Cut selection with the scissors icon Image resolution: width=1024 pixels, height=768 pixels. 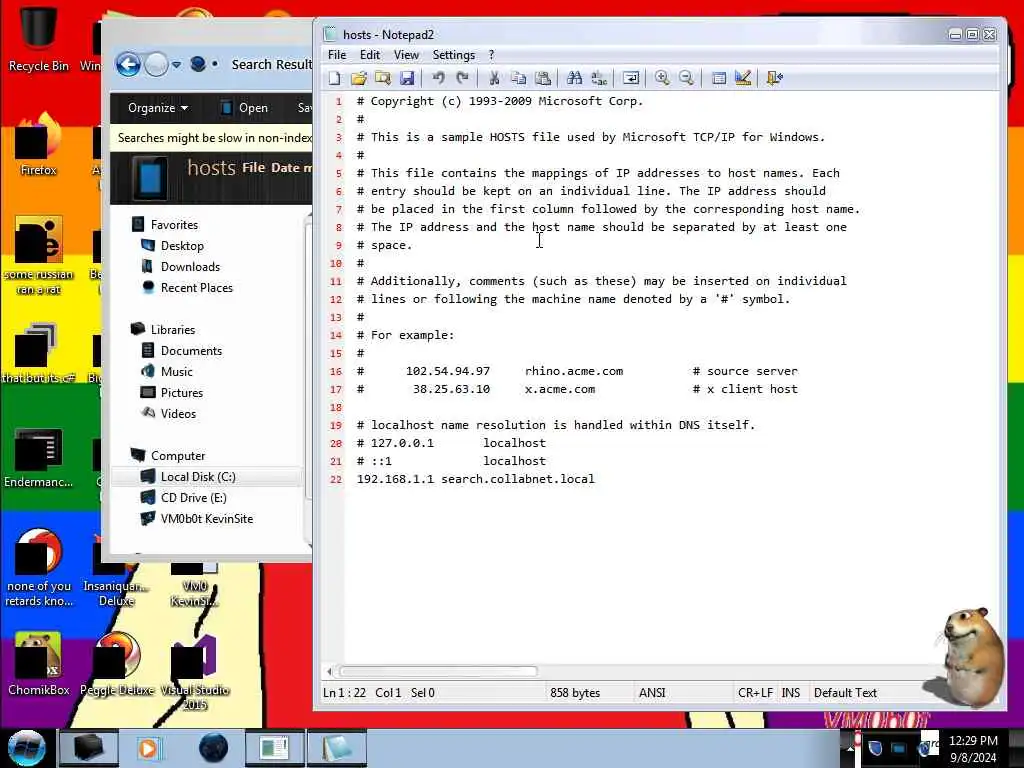[494, 78]
